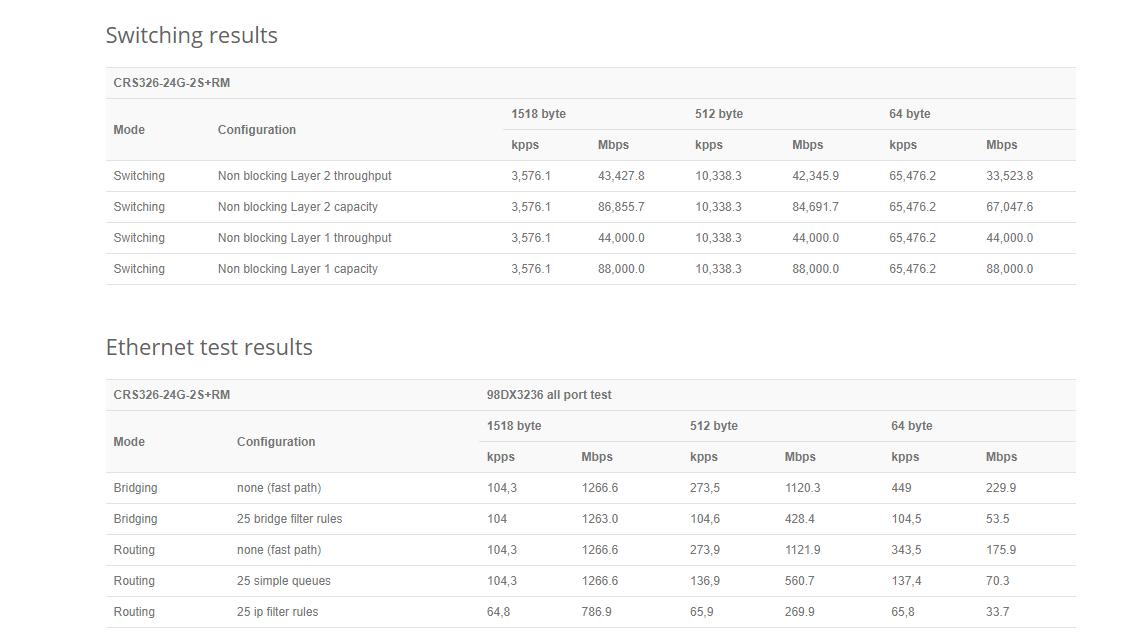Screen dimensions: 1140x639
Task: Select the kpps value 64,8
Action: pos(498,612)
